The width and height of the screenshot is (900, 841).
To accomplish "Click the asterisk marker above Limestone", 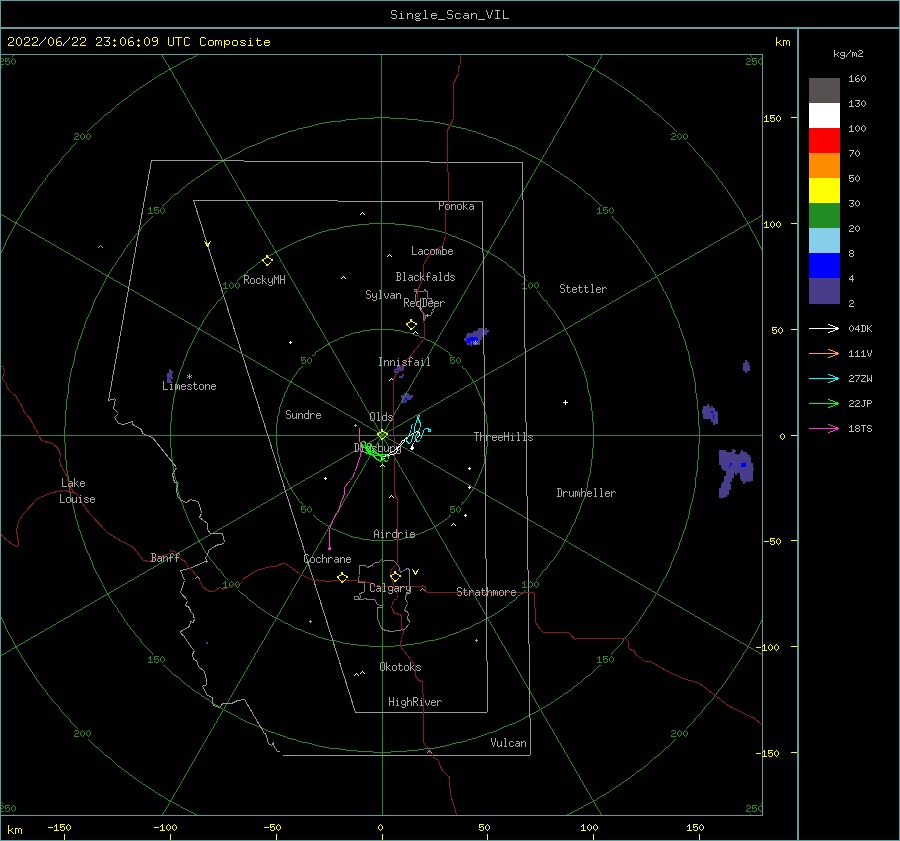I will pyautogui.click(x=189, y=377).
